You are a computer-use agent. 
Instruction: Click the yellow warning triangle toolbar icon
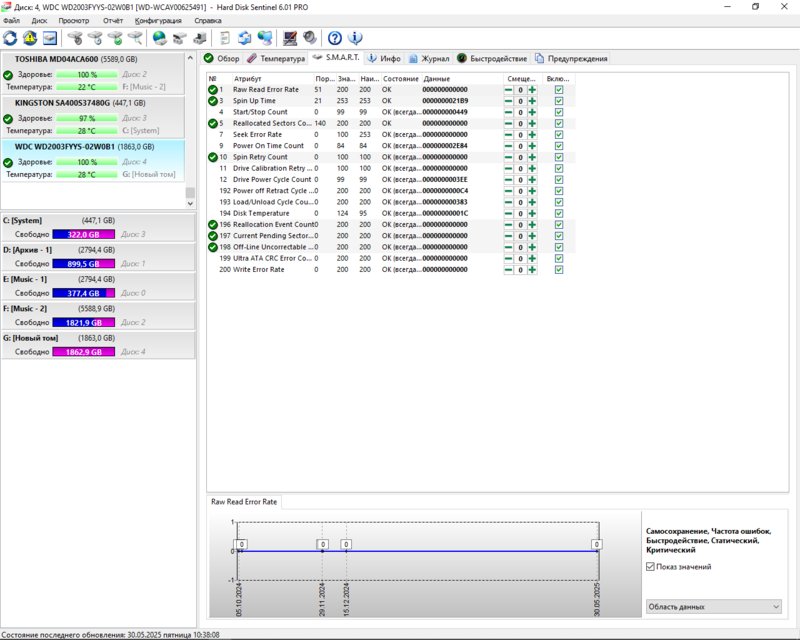(x=30, y=38)
